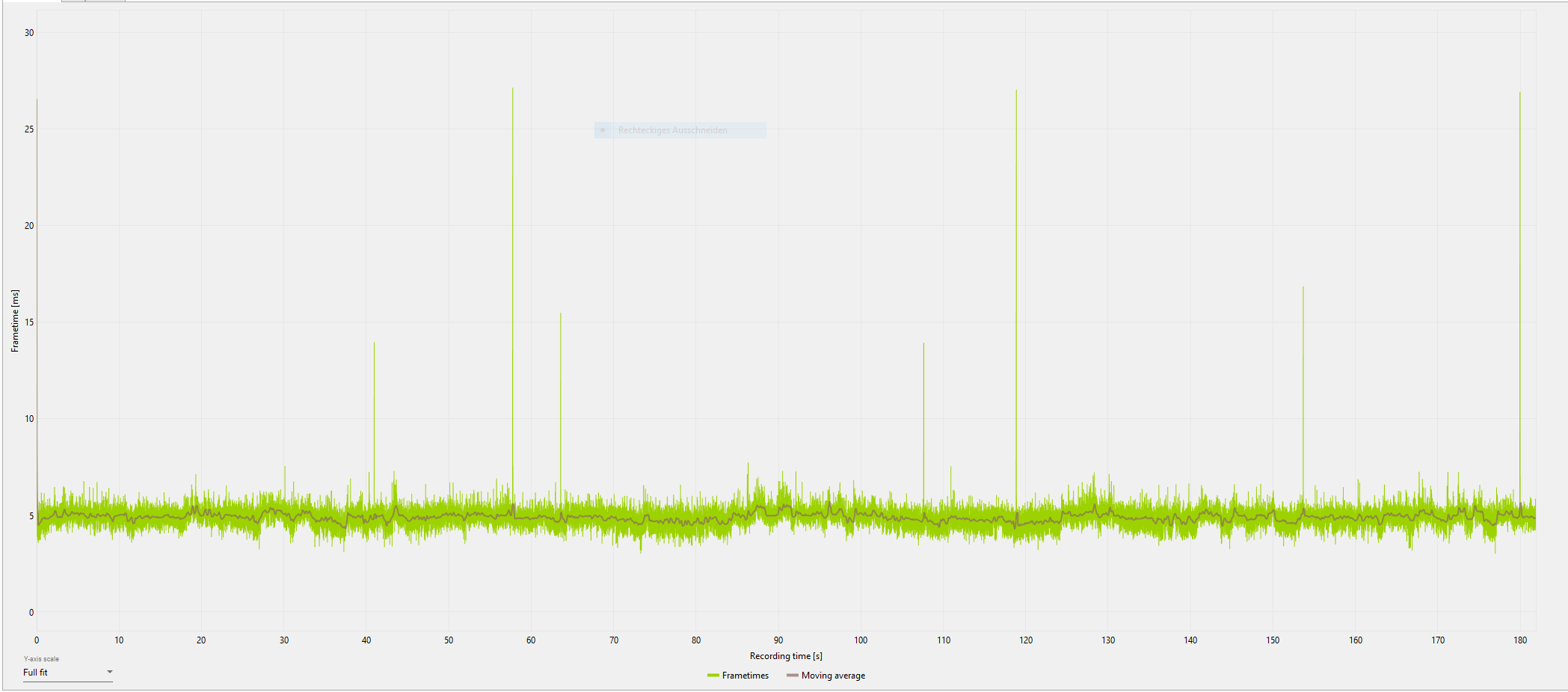The height and width of the screenshot is (692, 1568).
Task: Click the frametime spike near 119 seconds
Action: 1015,224
